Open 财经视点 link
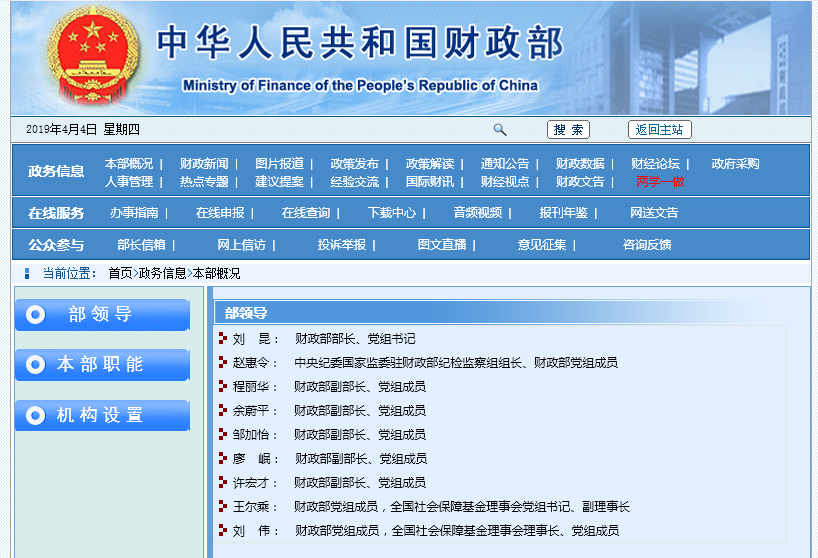This screenshot has height=558, width=818. click(504, 181)
